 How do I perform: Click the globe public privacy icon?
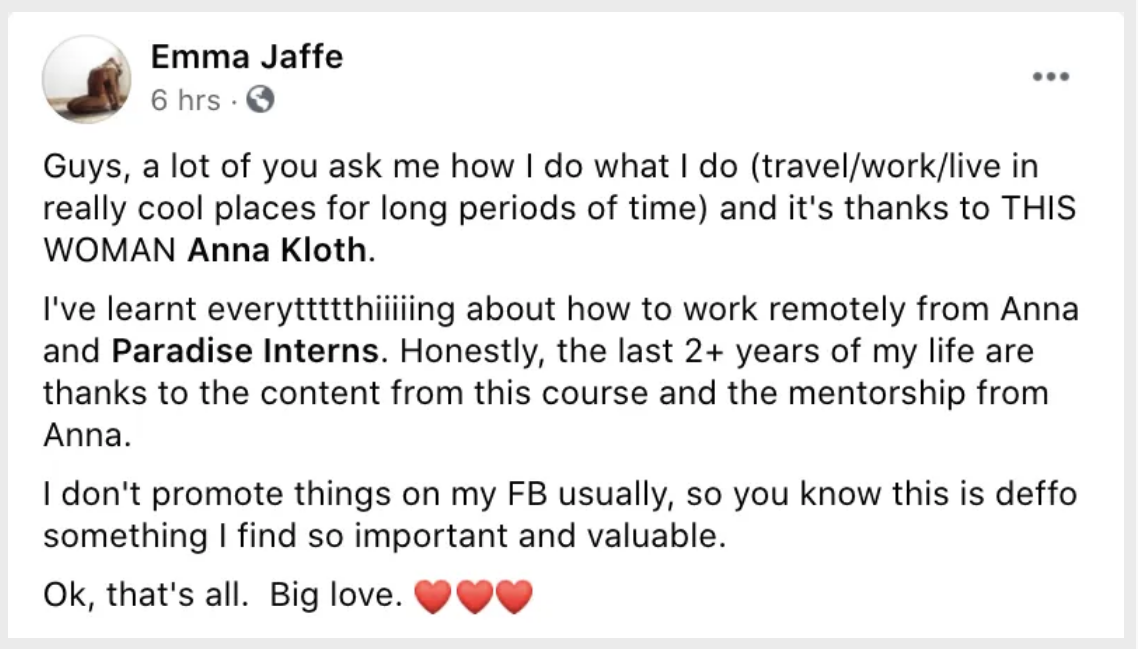click(258, 100)
